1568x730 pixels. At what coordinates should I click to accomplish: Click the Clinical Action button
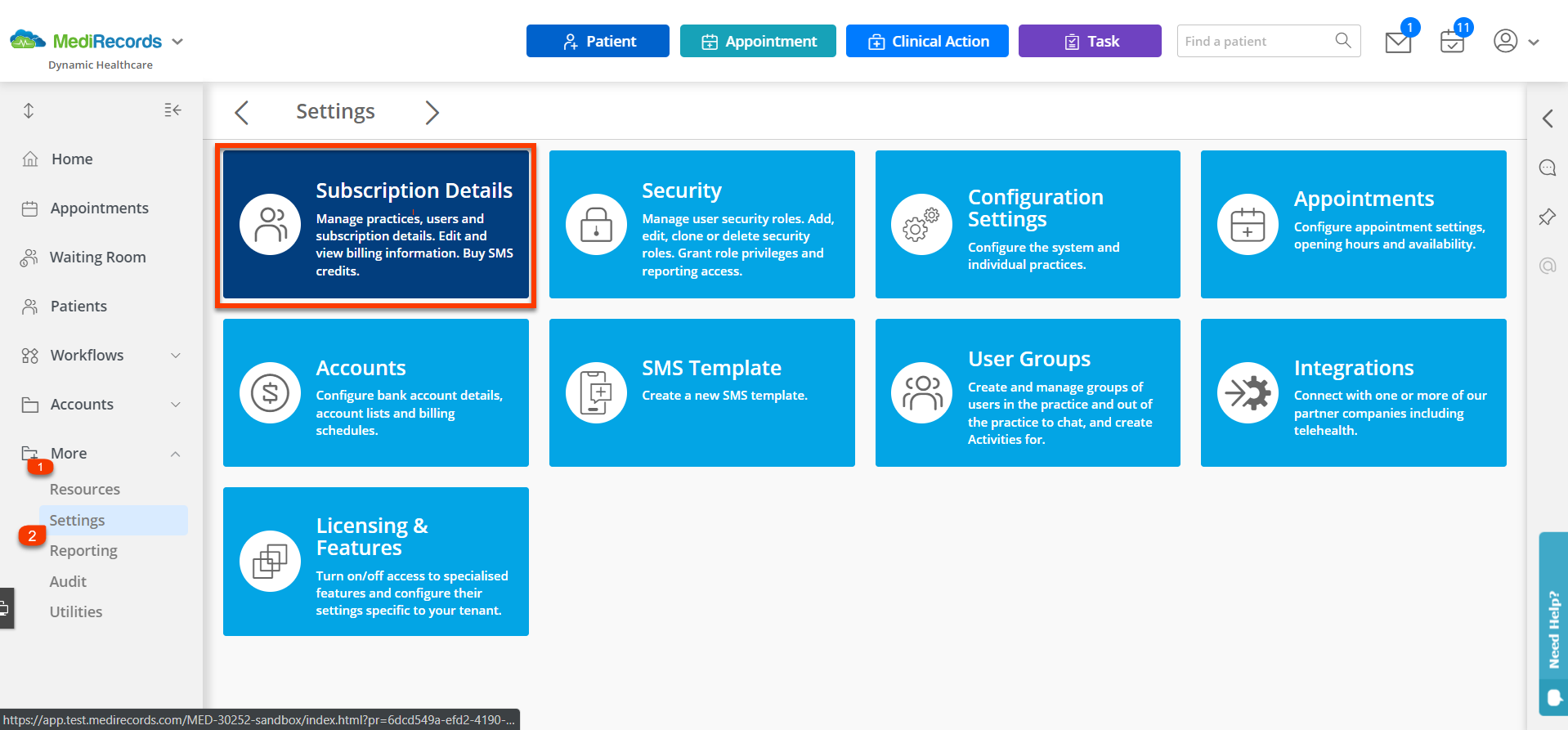pyautogui.click(x=926, y=41)
